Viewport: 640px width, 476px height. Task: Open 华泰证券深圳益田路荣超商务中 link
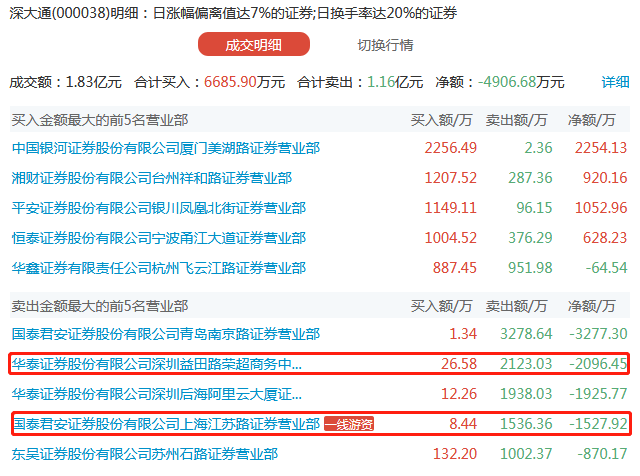157,364
